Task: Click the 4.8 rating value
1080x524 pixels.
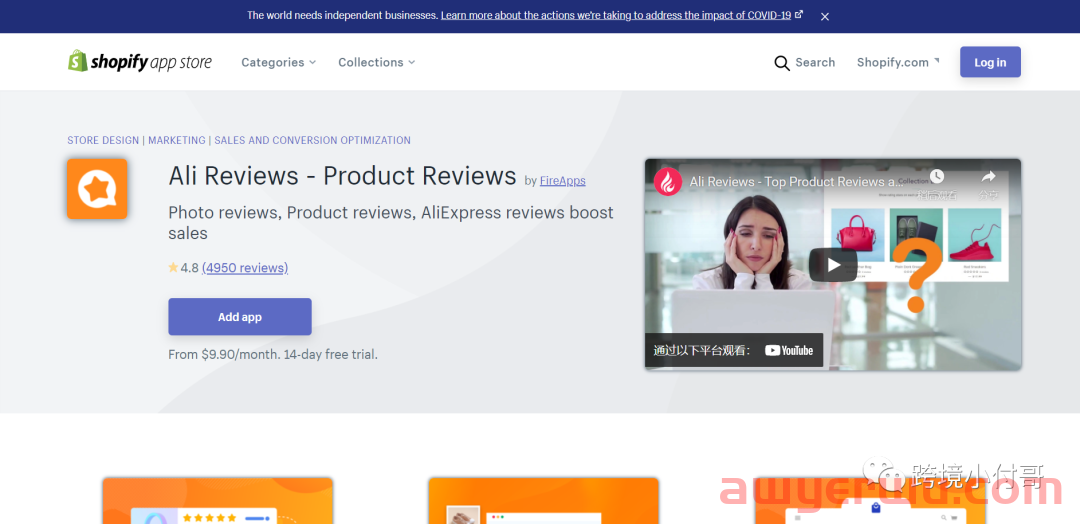Action: pyautogui.click(x=189, y=268)
